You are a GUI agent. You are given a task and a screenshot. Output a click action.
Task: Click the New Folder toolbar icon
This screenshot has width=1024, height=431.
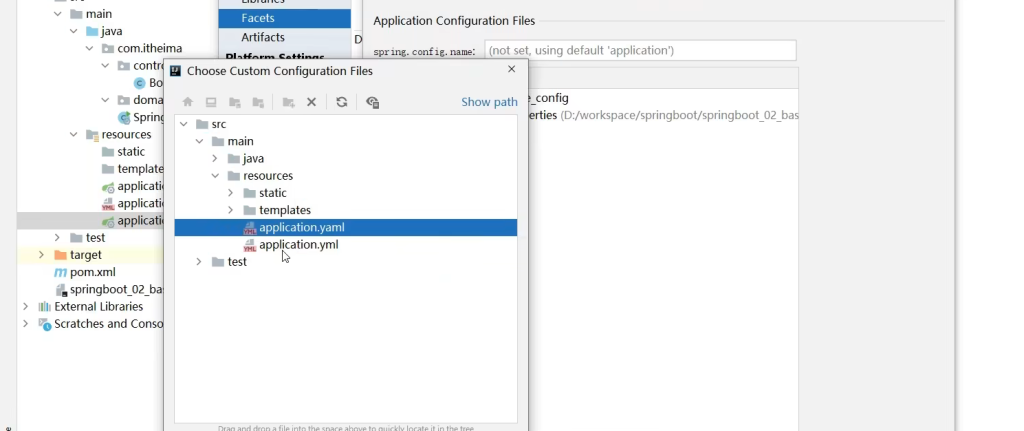(288, 102)
